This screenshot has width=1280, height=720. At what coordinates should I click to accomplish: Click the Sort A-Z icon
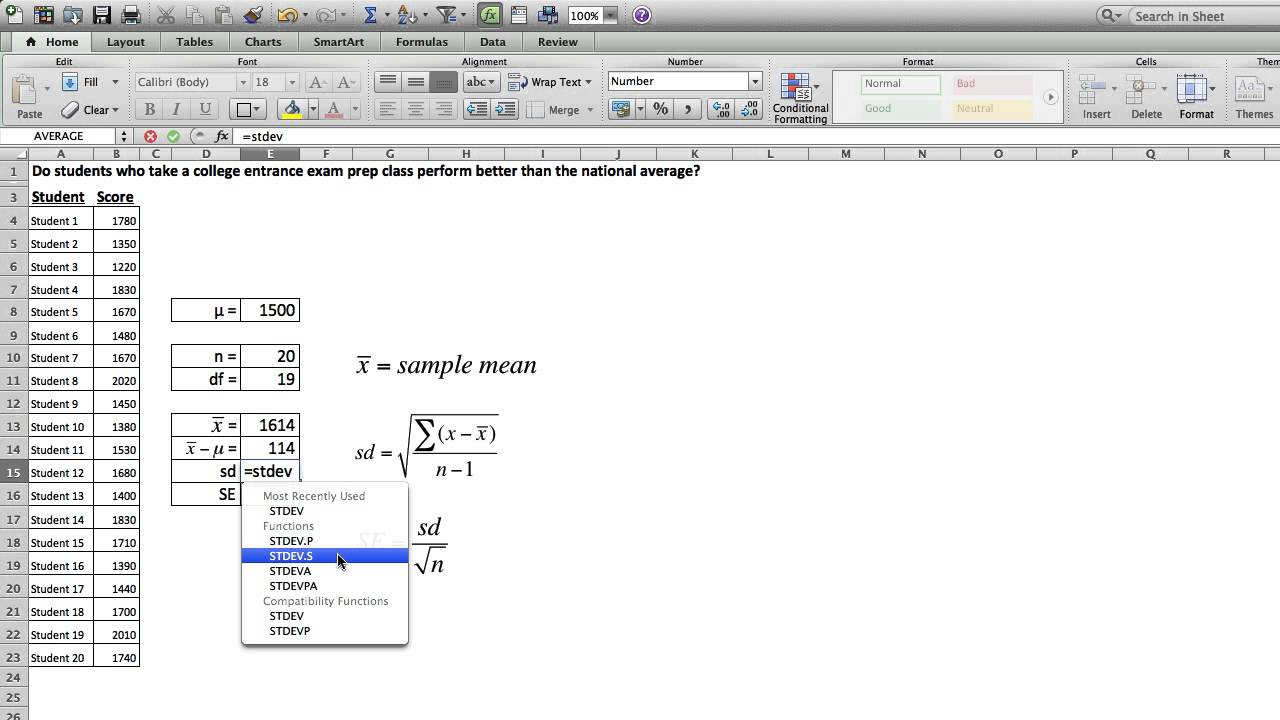click(407, 15)
